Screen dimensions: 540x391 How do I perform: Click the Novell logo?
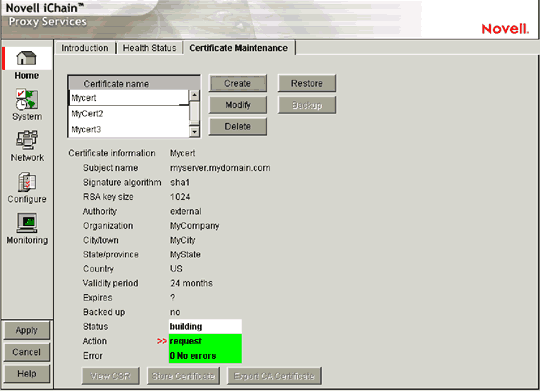click(x=505, y=29)
